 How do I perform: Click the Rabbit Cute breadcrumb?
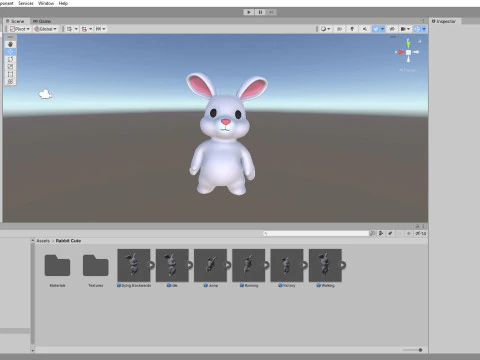tap(68, 241)
